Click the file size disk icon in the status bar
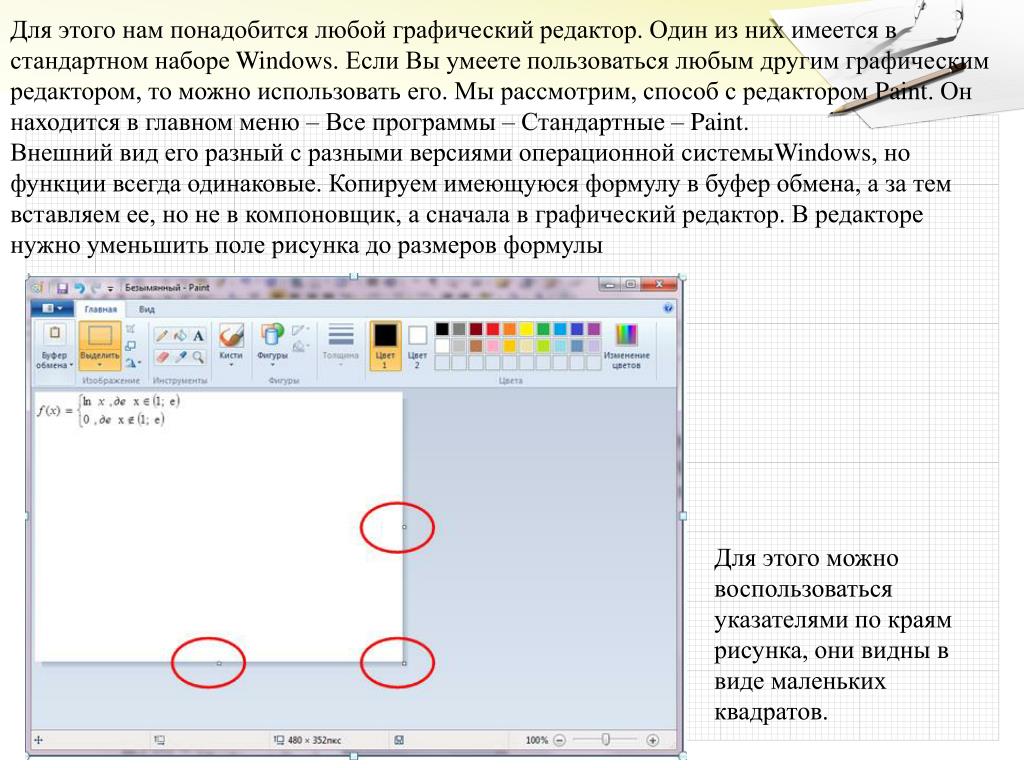The height and width of the screenshot is (768, 1024). (399, 740)
